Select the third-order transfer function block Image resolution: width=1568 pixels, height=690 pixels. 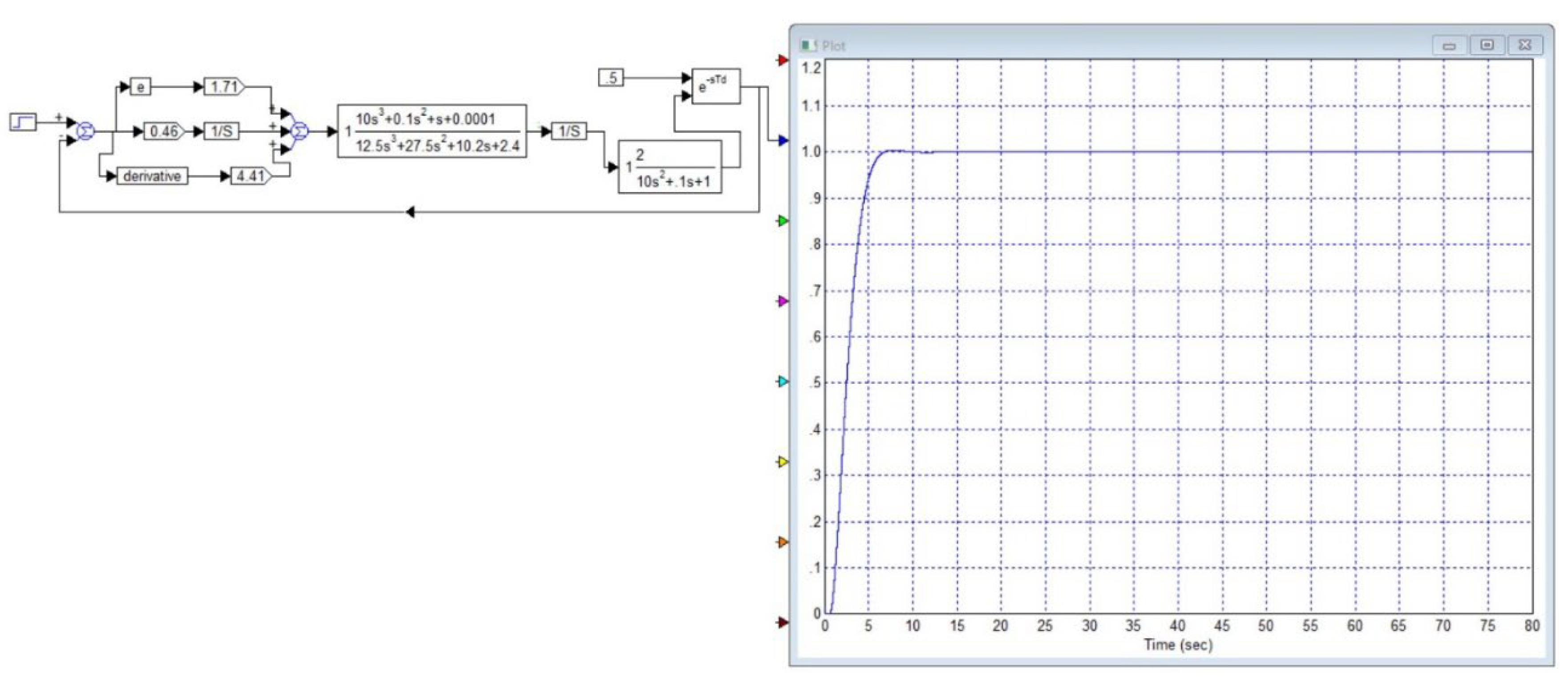tap(432, 131)
